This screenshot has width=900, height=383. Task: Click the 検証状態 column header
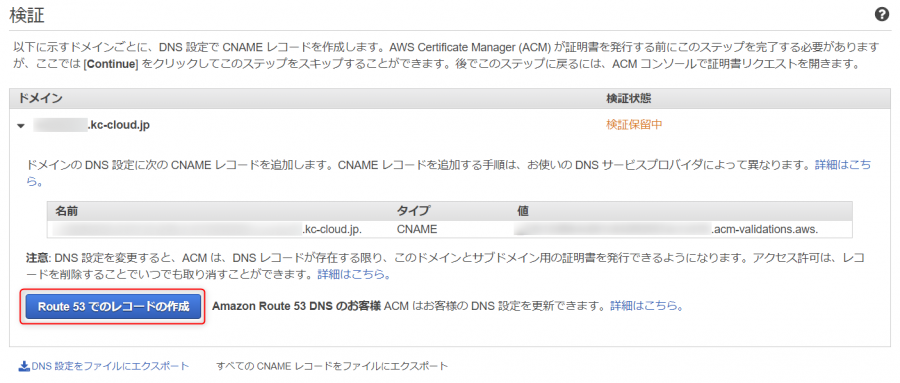[629, 98]
